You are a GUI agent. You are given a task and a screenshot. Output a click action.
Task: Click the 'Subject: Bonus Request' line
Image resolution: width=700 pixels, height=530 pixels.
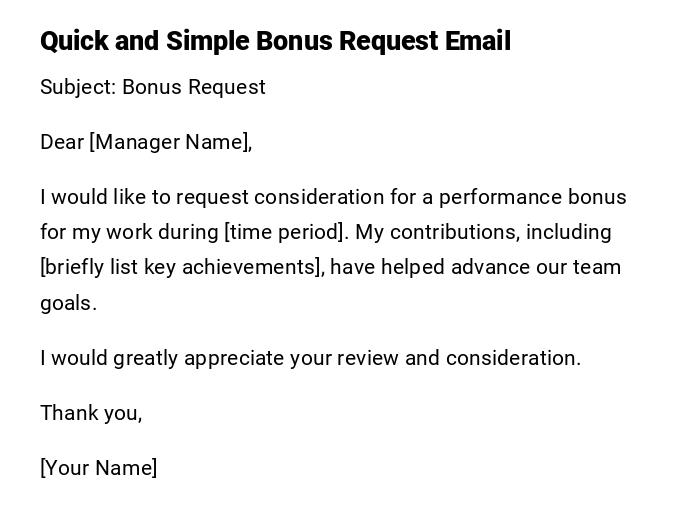[153, 87]
